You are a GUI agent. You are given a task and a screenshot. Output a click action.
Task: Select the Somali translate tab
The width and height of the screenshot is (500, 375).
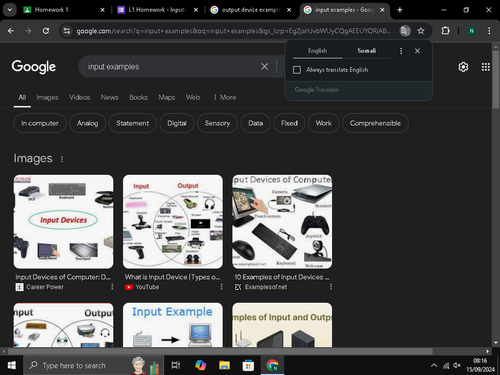367,51
